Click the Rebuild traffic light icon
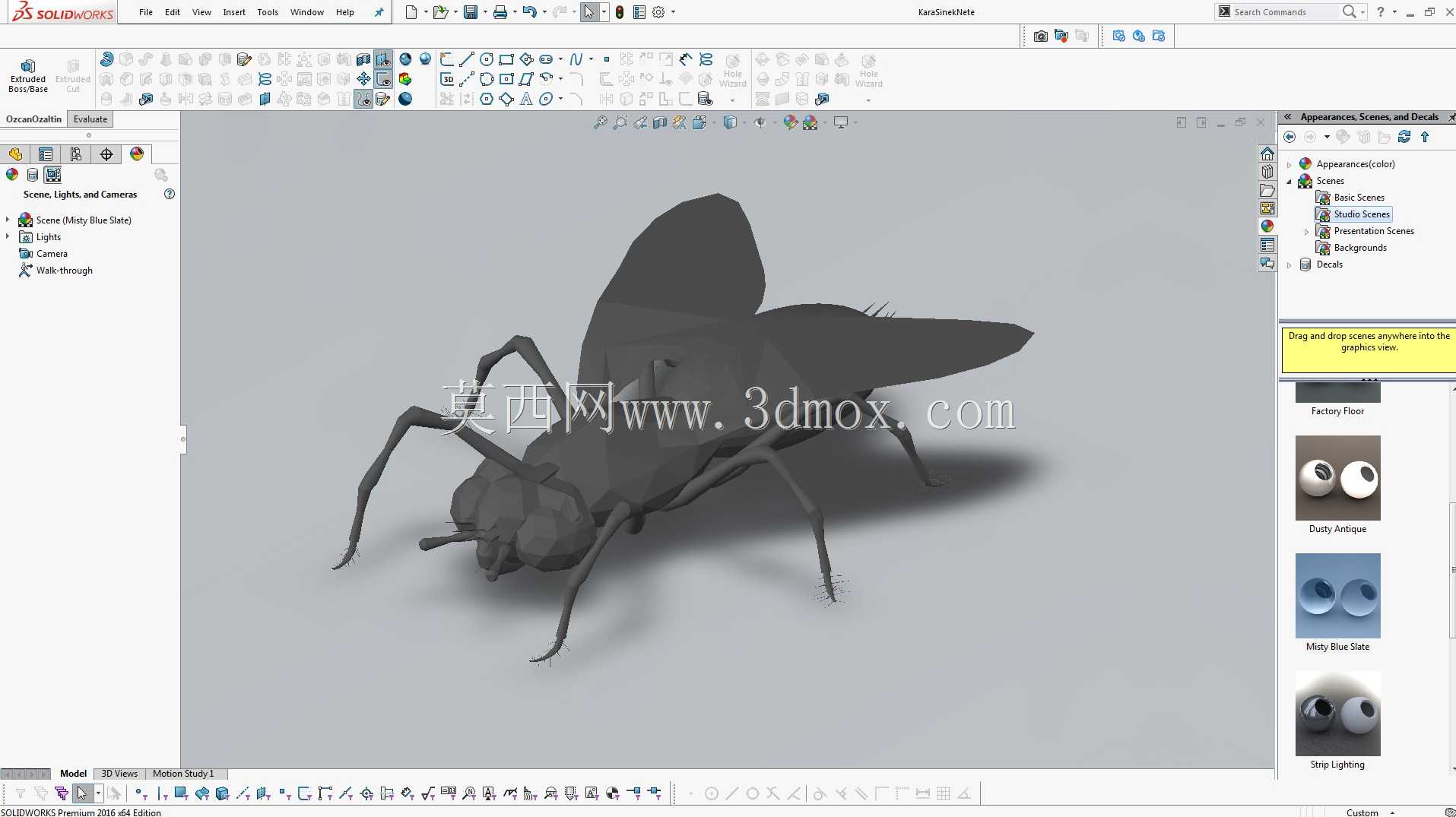 click(620, 12)
